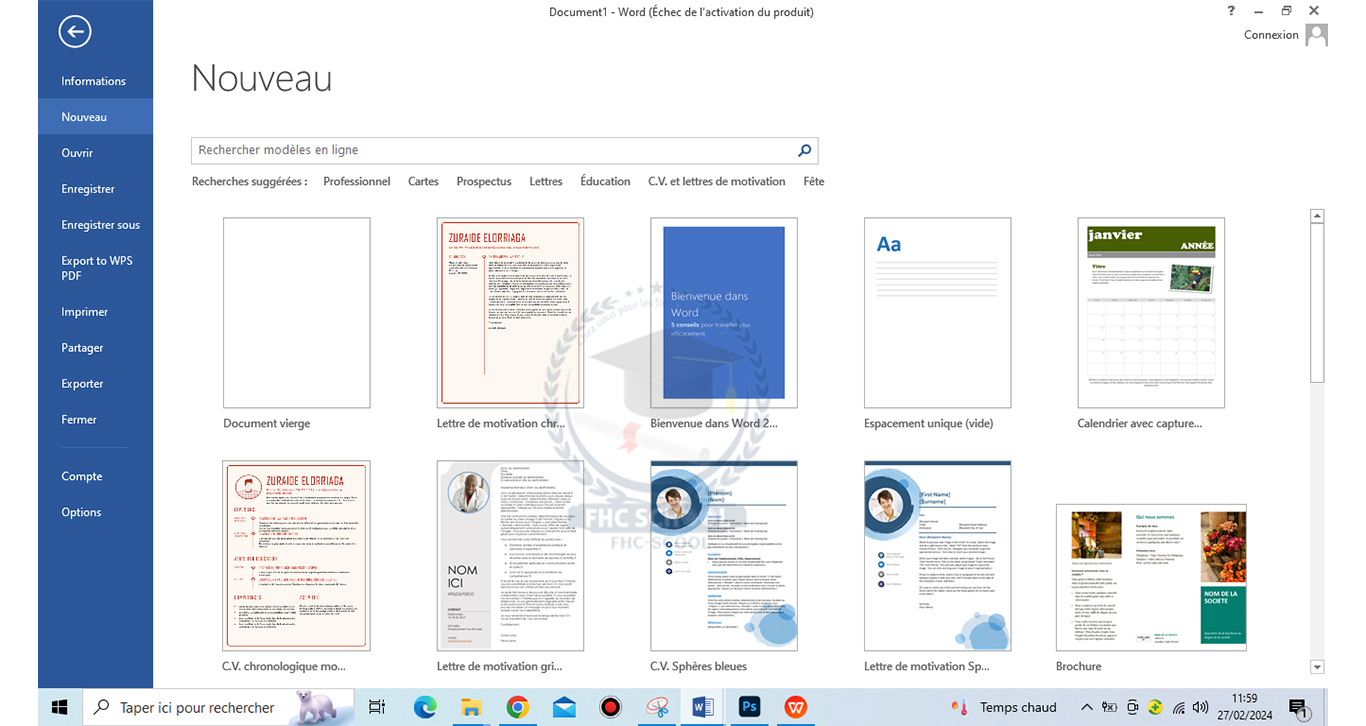Viewport: 1366px width, 726px height.
Task: Search C.V. et lettres de motivation templates
Action: 717,182
